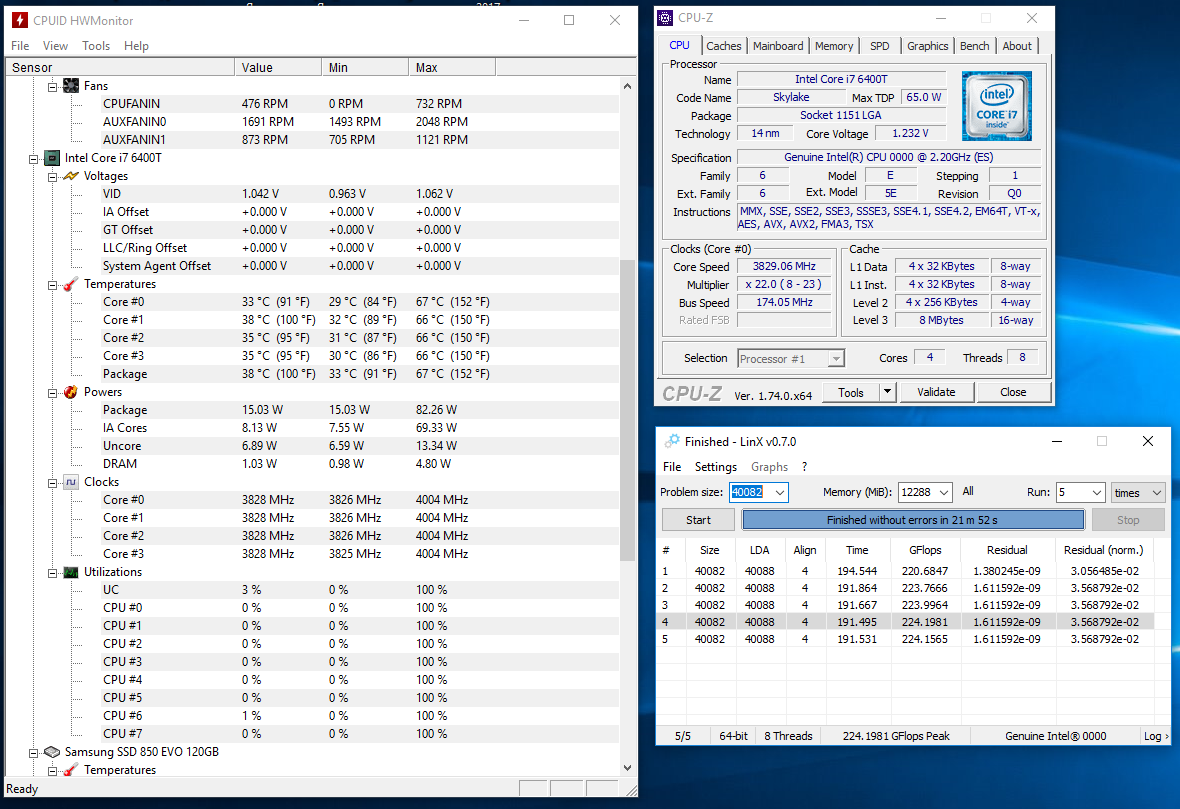Collapse the Samsung SSD 850 EVO node

34,753
